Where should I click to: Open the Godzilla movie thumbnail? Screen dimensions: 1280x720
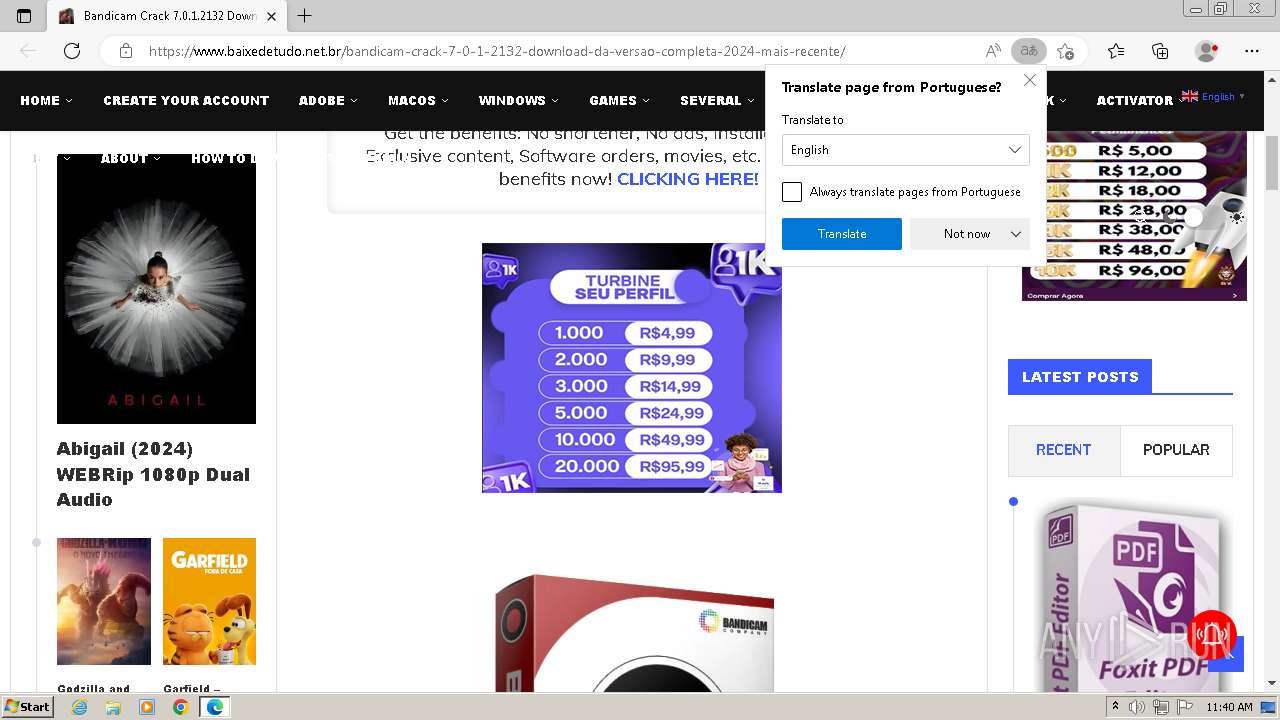pos(104,601)
